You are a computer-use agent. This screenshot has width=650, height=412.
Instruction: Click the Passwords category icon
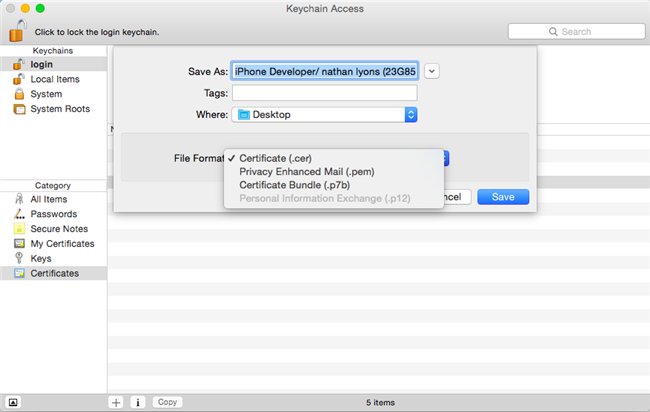pos(19,214)
